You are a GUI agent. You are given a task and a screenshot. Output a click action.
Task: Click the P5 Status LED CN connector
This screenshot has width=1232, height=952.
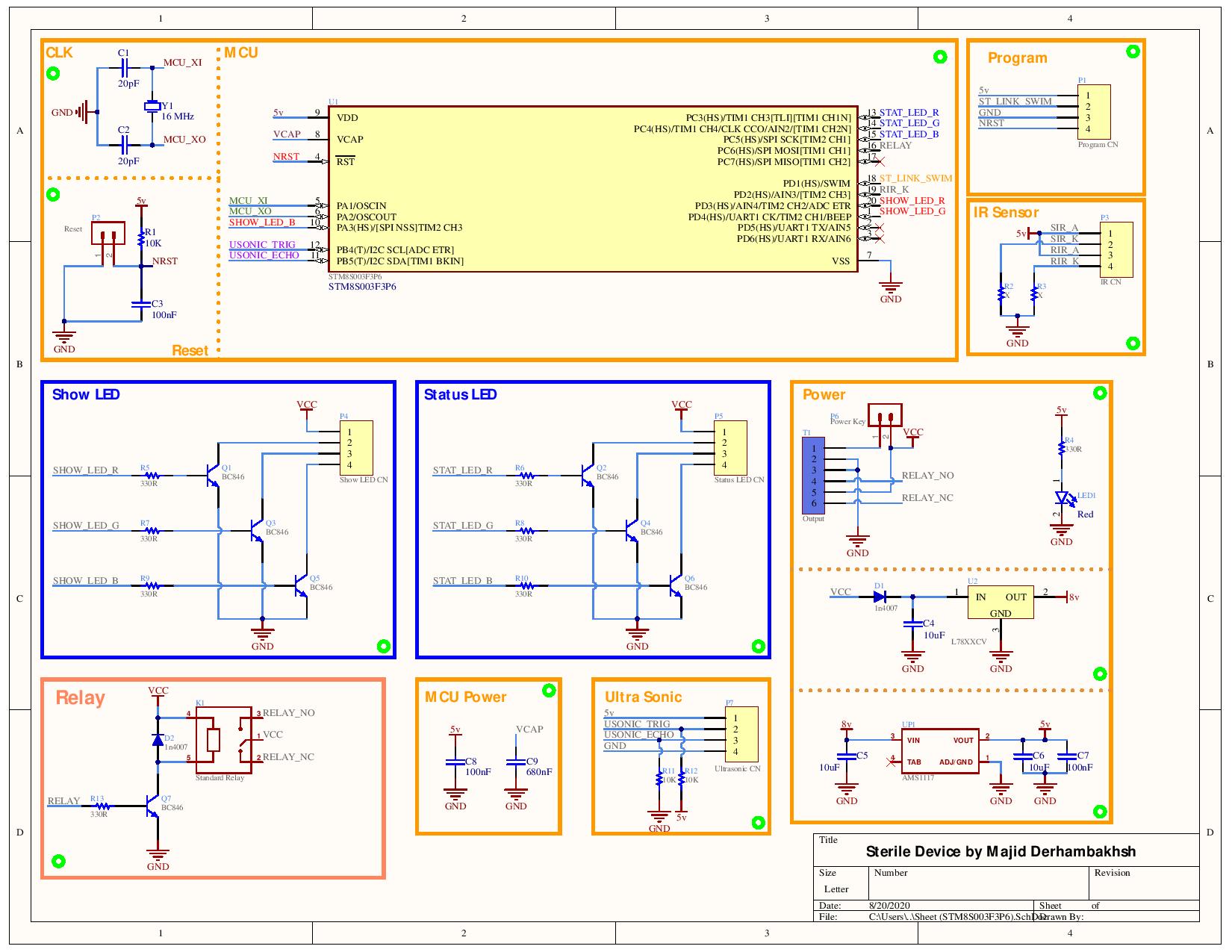[731, 448]
